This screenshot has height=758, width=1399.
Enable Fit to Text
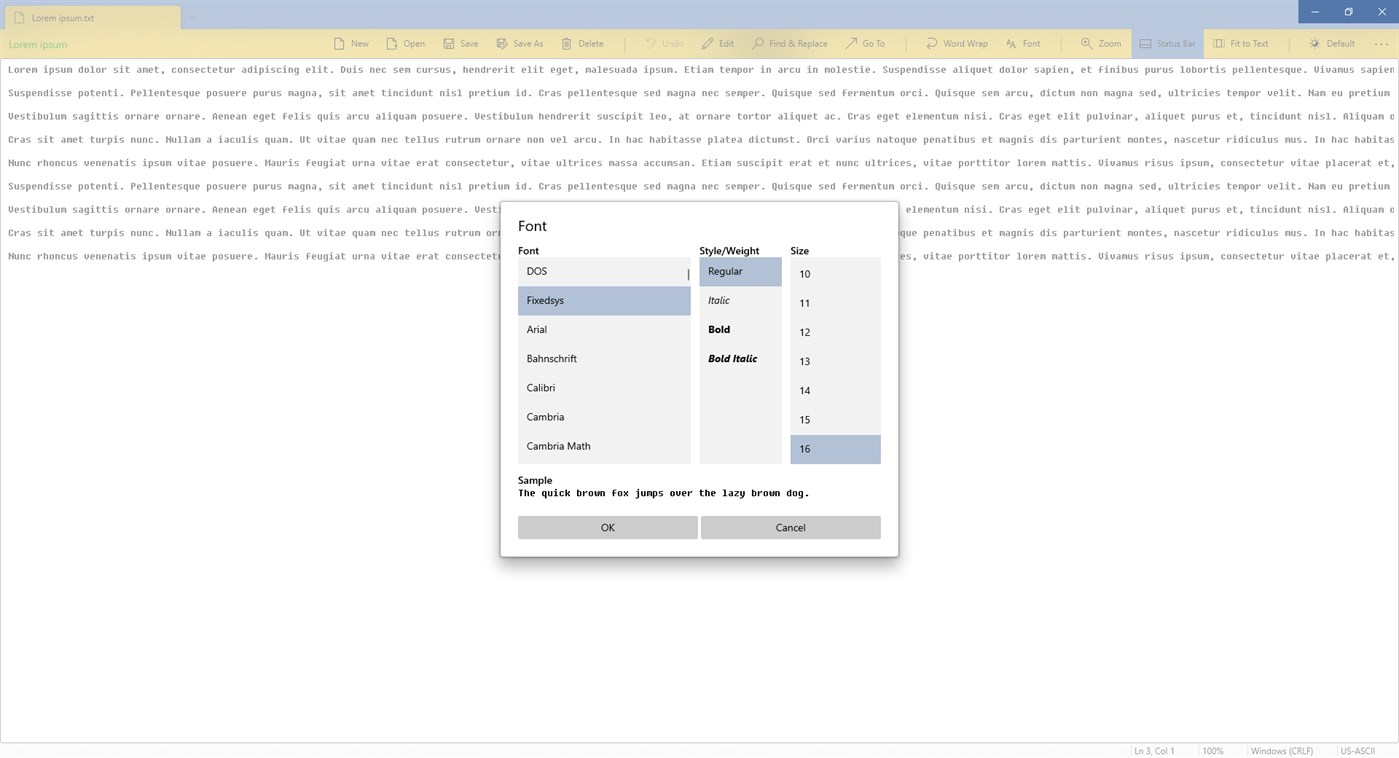point(1242,43)
